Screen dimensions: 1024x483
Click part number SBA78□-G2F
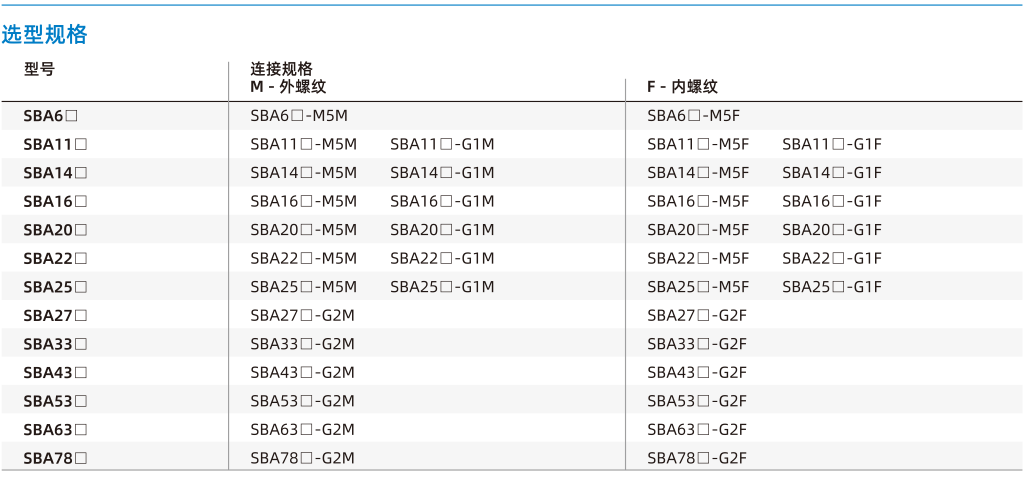[x=697, y=458]
